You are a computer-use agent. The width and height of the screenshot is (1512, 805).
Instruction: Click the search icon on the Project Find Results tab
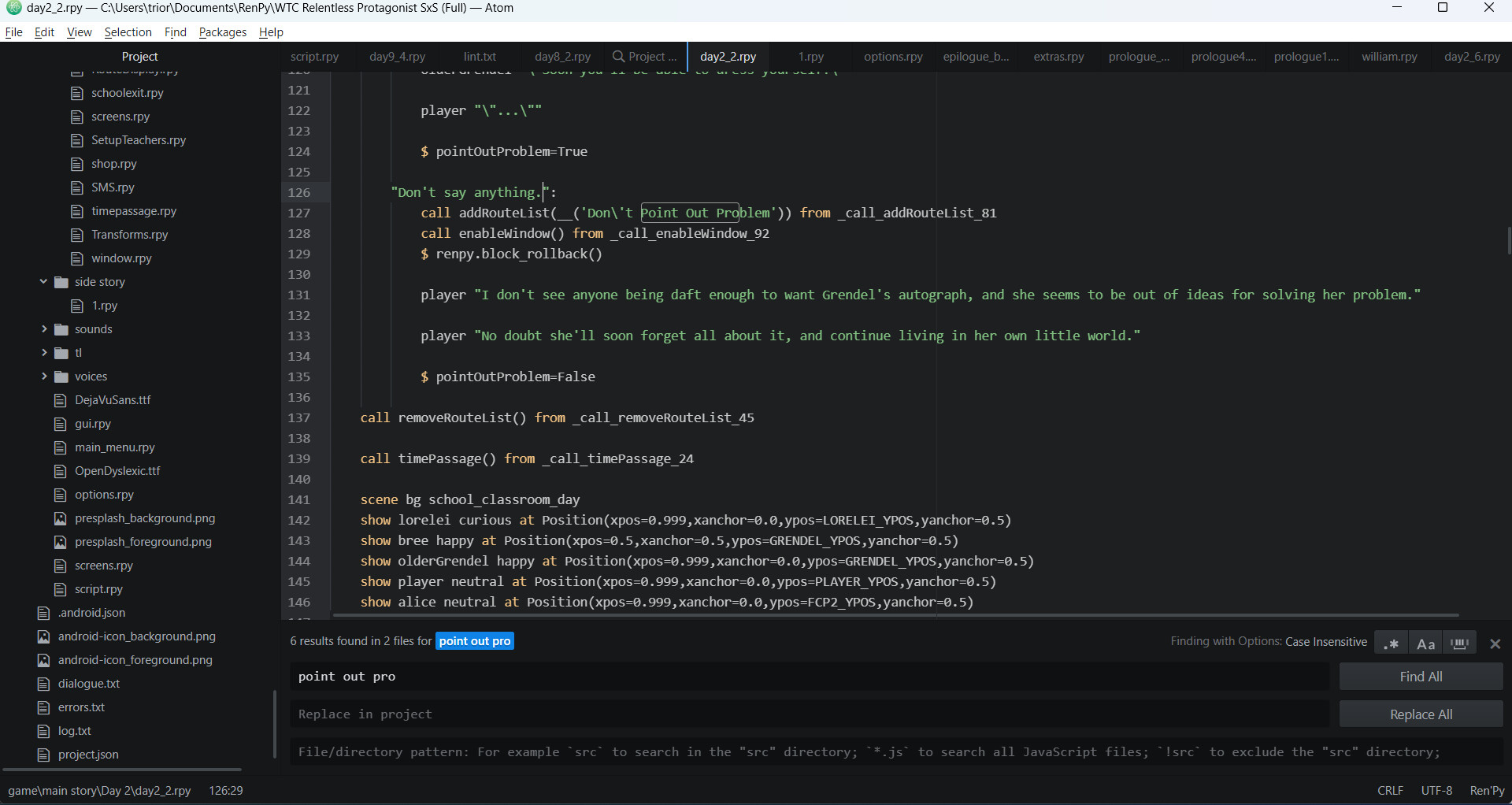621,56
